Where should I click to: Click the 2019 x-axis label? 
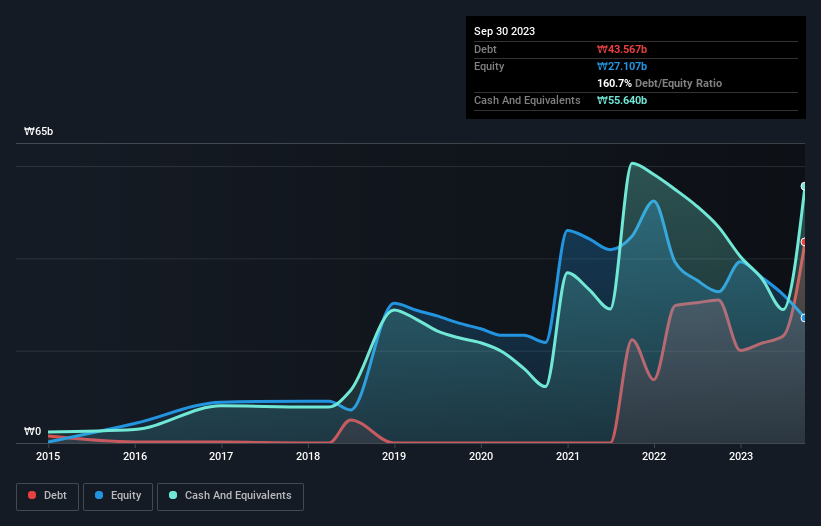[394, 456]
